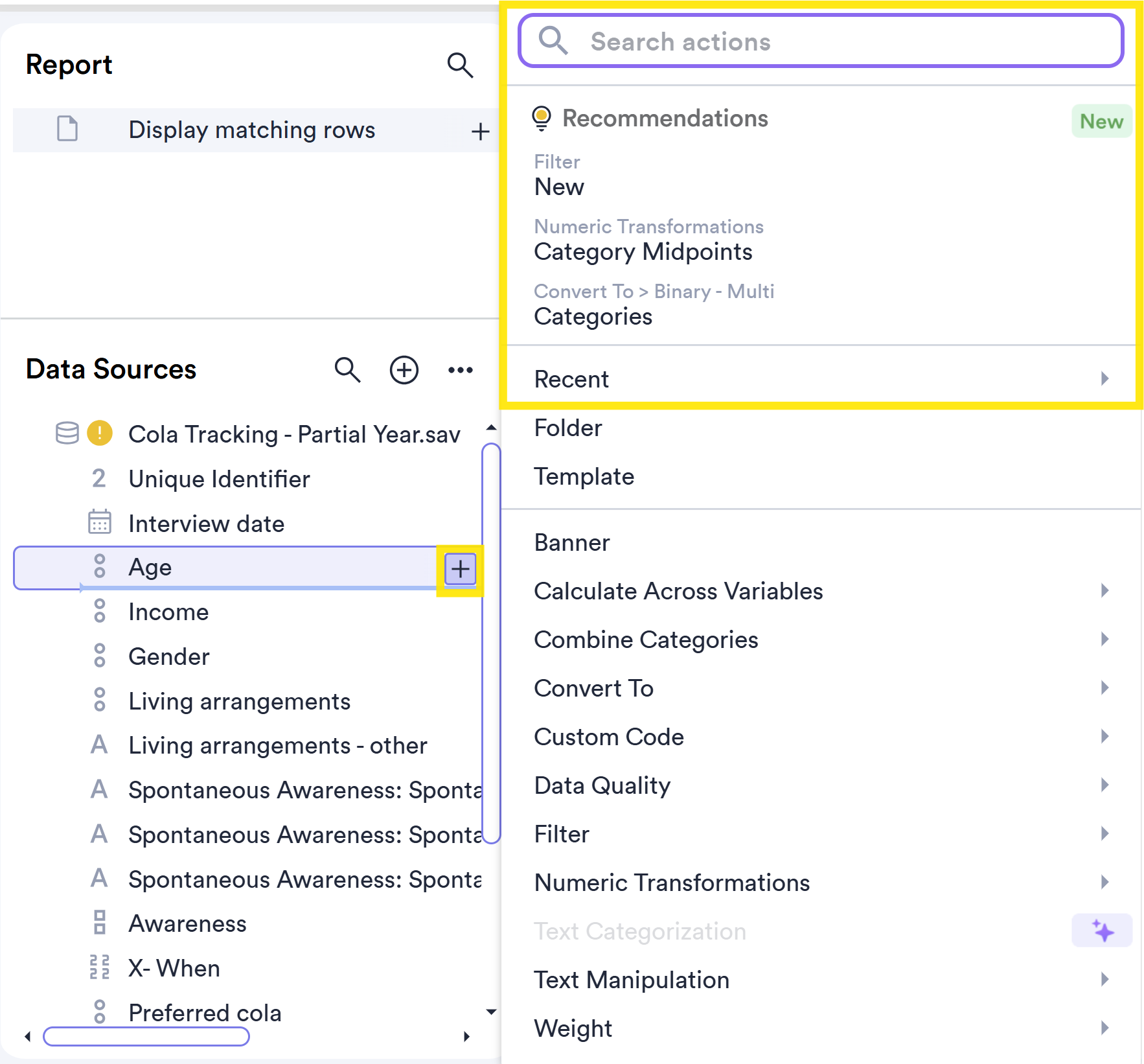Select the recommended Category Midpoints action

(x=643, y=252)
